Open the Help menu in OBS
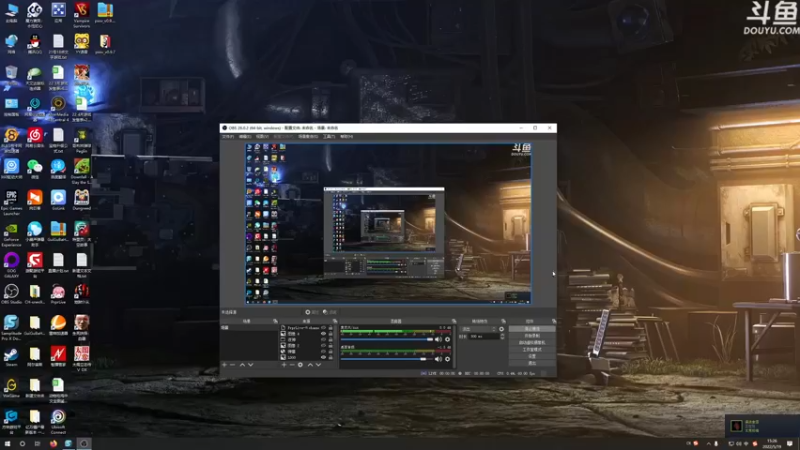Image resolution: width=800 pixels, height=450 pixels. point(346,136)
